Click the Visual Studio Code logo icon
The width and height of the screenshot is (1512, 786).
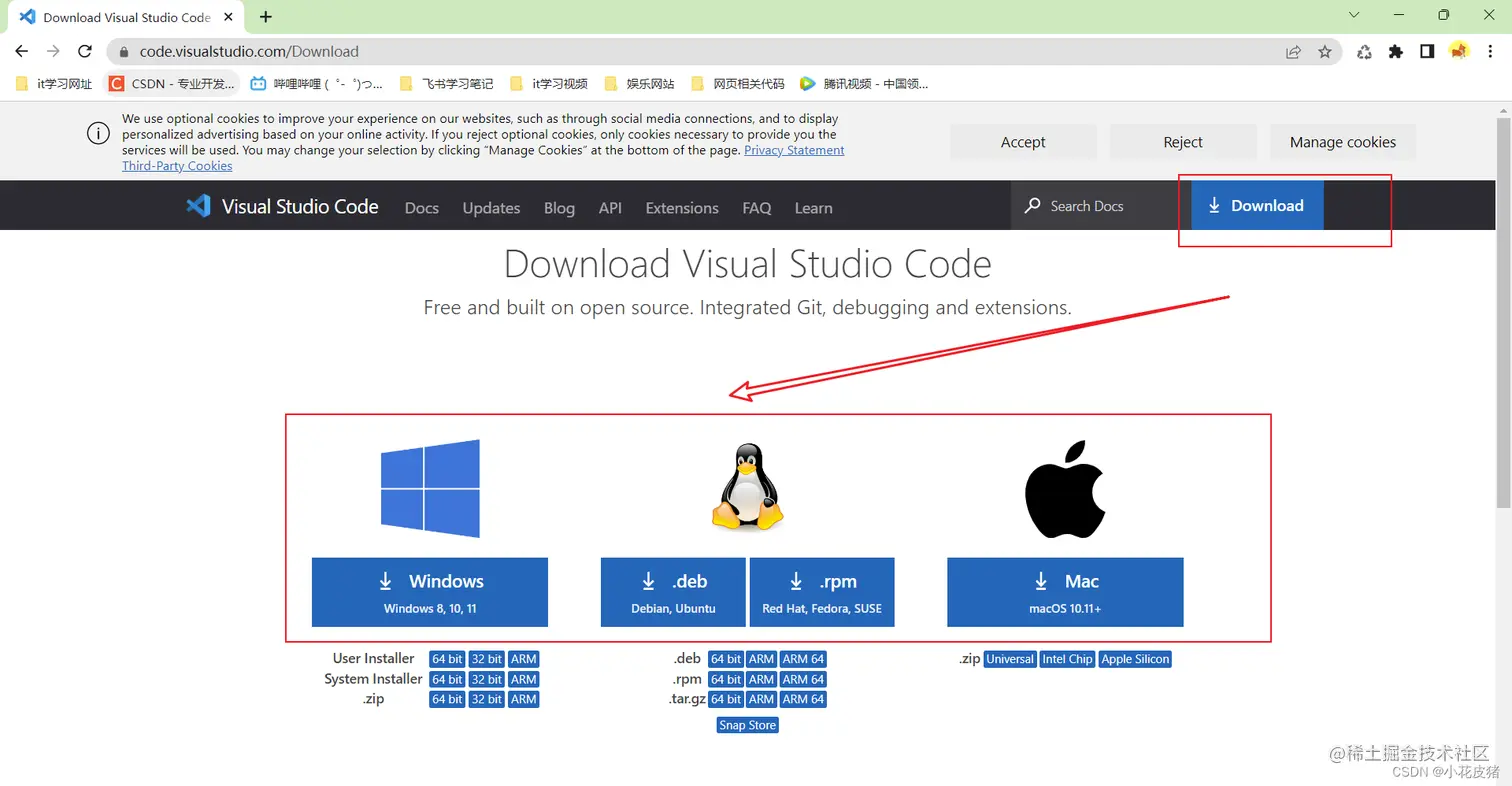pos(198,207)
